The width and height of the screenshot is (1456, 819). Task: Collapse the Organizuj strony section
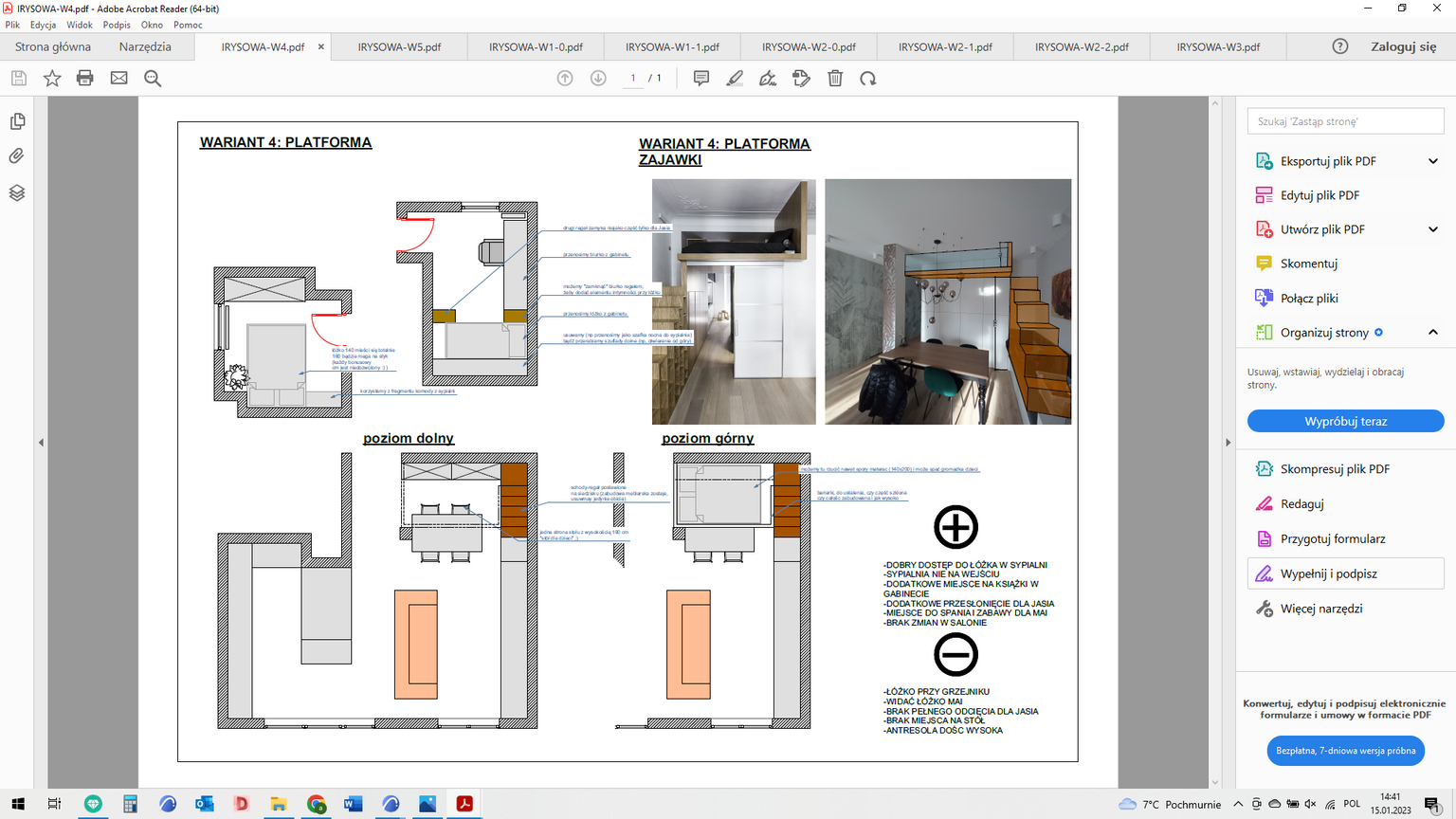point(1432,333)
